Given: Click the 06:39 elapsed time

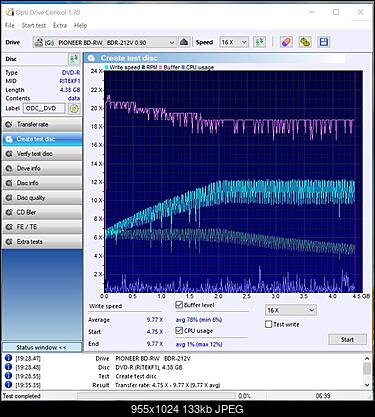Looking at the screenshot, I should pos(323,396).
